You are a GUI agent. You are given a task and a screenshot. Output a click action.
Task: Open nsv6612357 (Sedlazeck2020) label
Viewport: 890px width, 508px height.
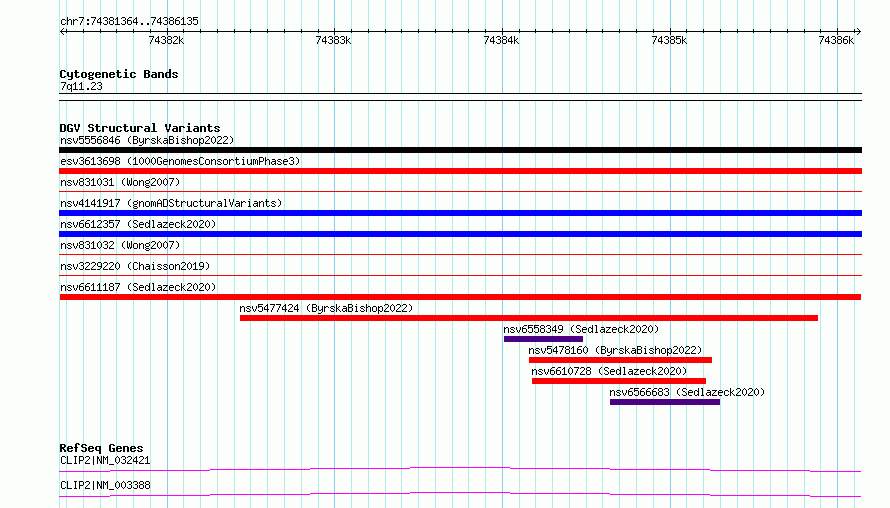click(138, 224)
